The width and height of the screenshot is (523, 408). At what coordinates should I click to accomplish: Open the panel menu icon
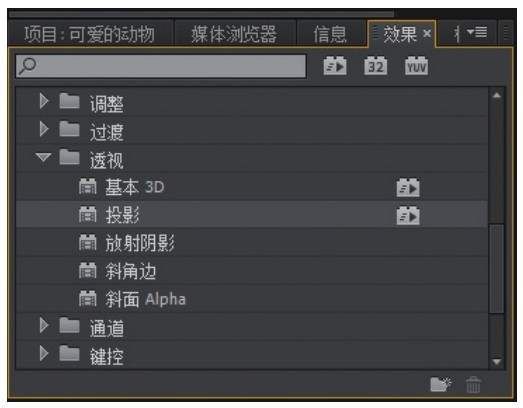tap(477, 32)
